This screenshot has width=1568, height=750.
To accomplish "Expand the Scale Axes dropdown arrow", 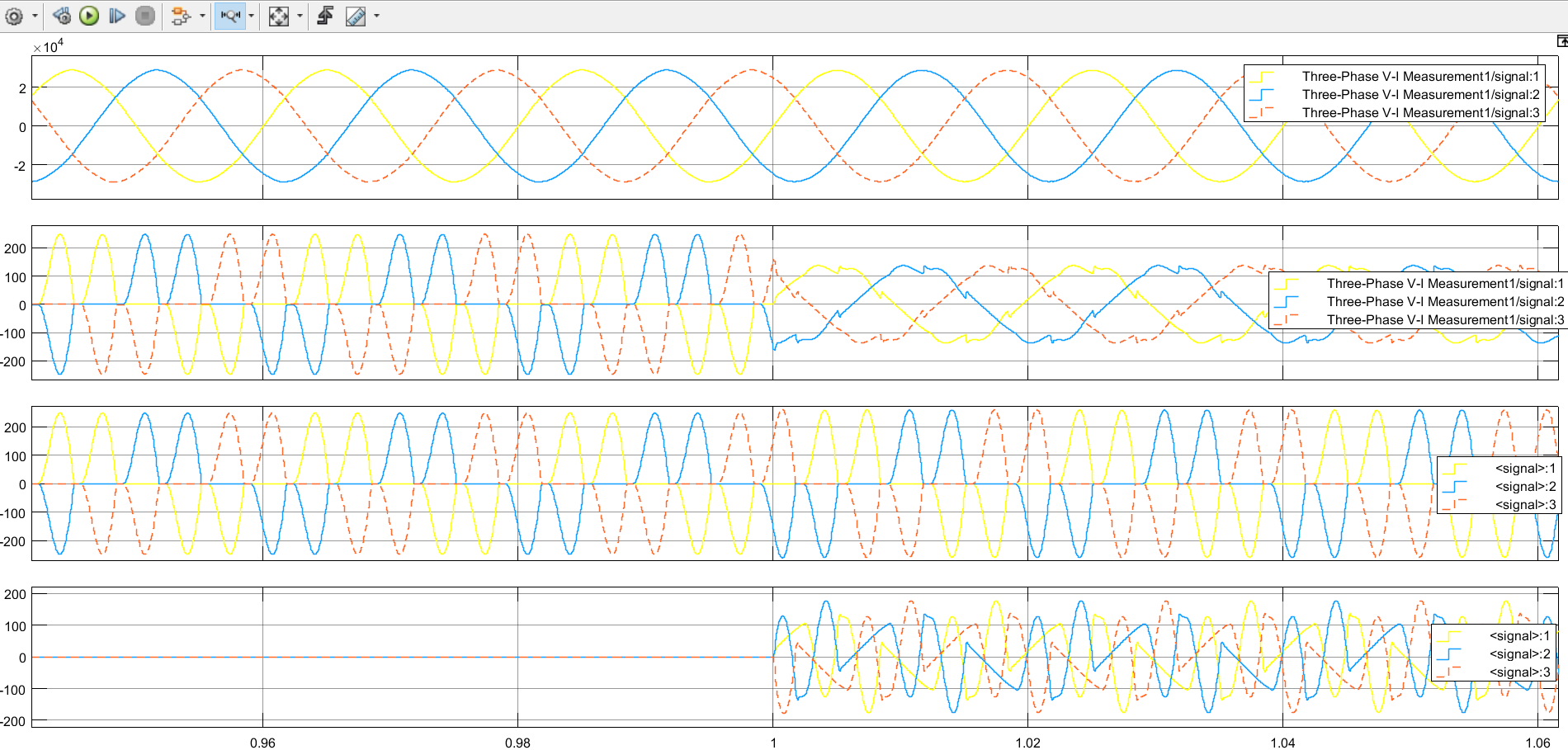I will pos(300,16).
